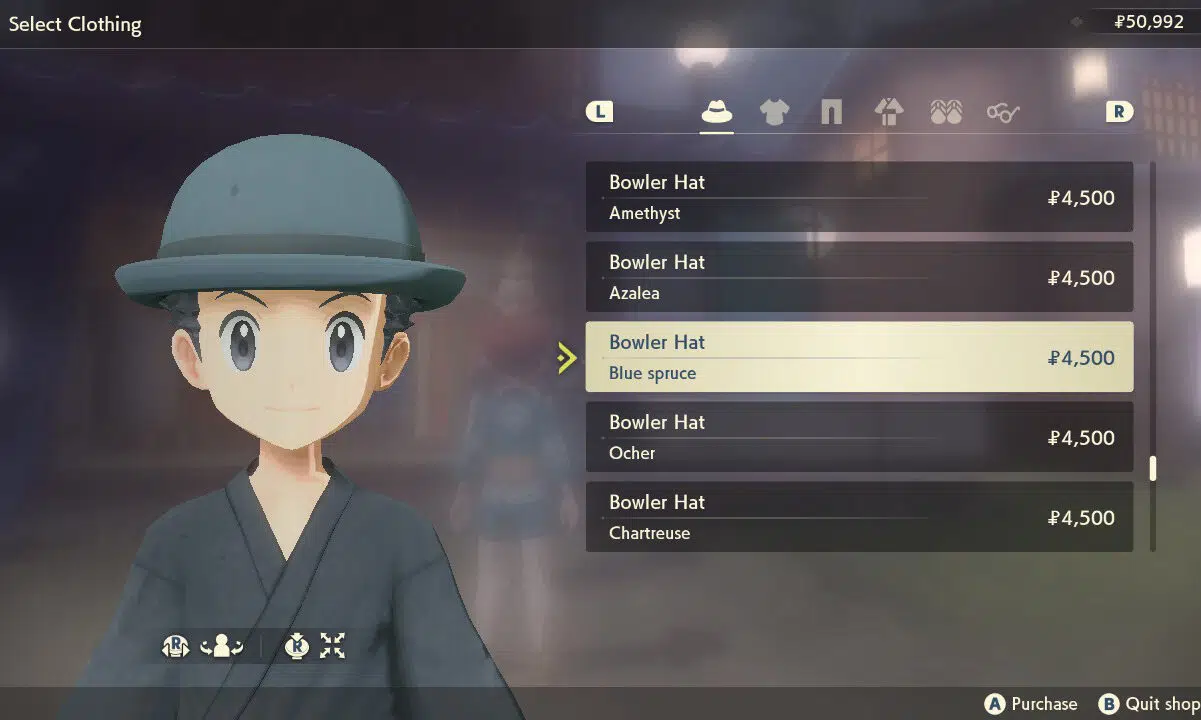The image size is (1201, 720).
Task: Pick the Ocher Bowler Hat row
Action: tap(859, 437)
